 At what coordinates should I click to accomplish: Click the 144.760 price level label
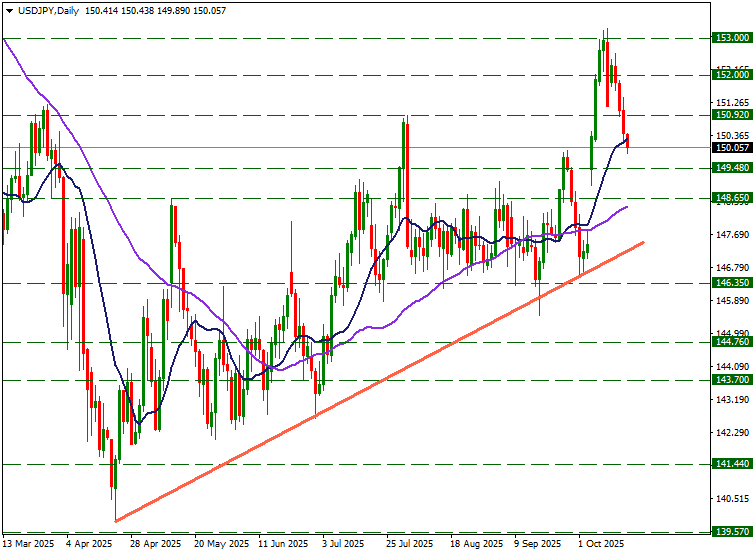tap(732, 342)
